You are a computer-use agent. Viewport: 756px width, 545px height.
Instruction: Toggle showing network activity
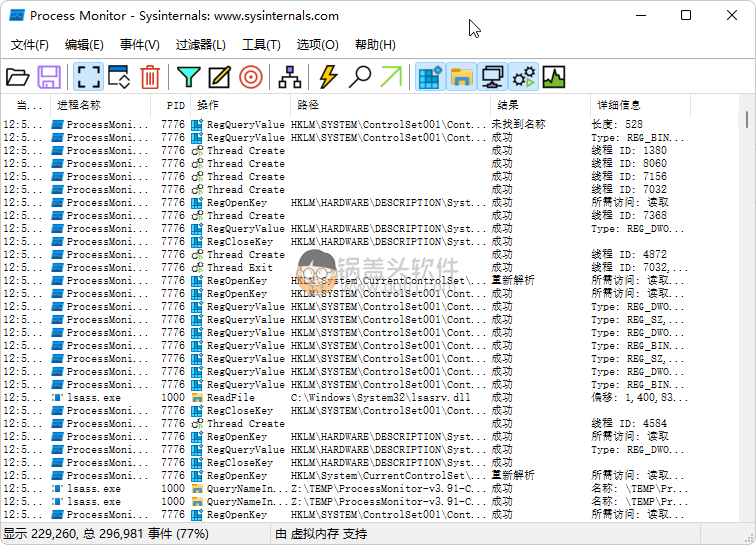click(x=492, y=77)
